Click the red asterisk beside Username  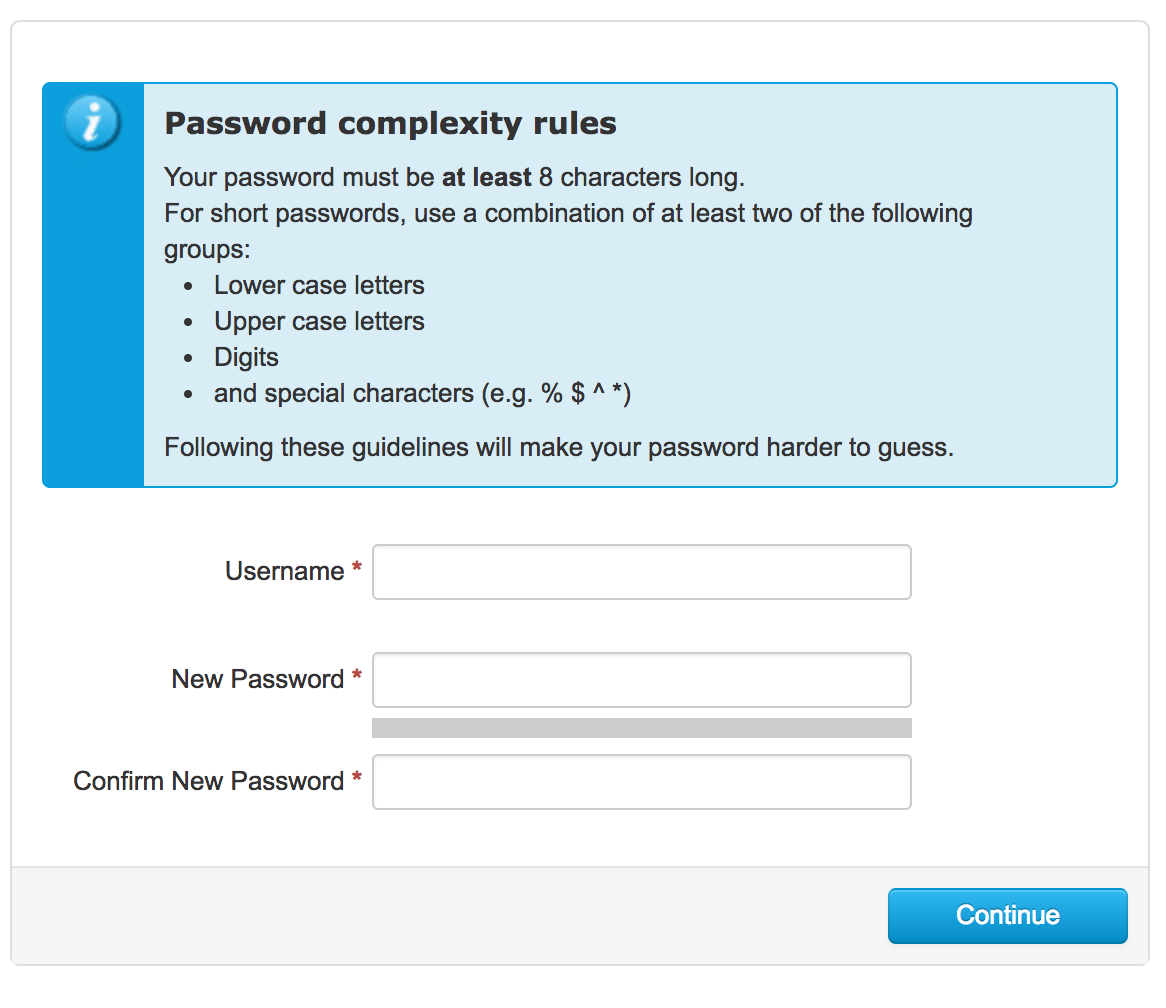click(357, 568)
